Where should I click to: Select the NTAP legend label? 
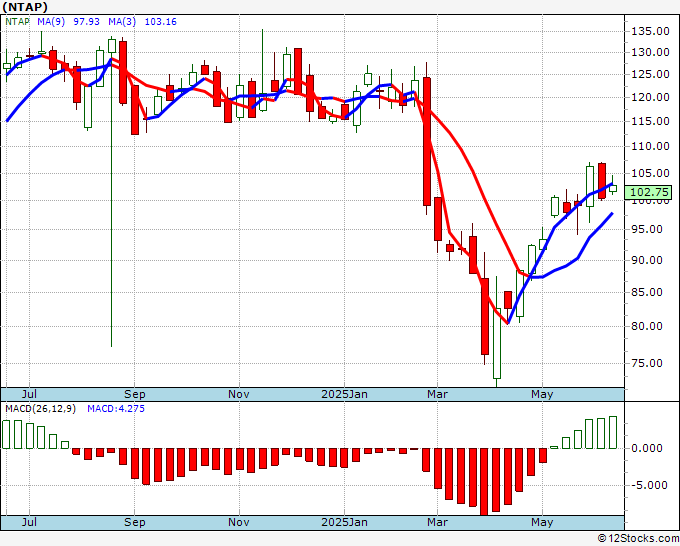(x=17, y=22)
